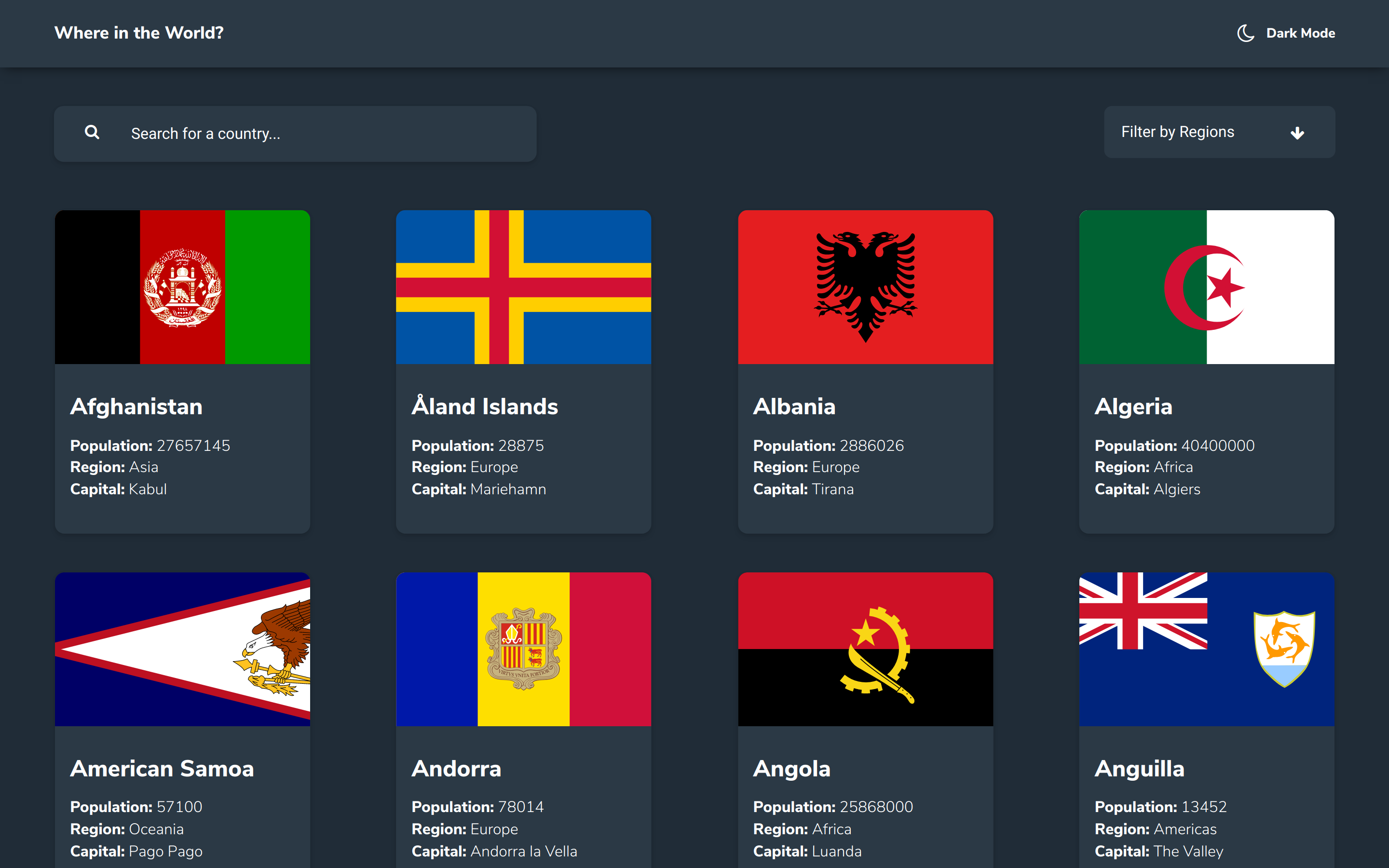
Task: Select the Åland Islands flag
Action: coord(523,287)
